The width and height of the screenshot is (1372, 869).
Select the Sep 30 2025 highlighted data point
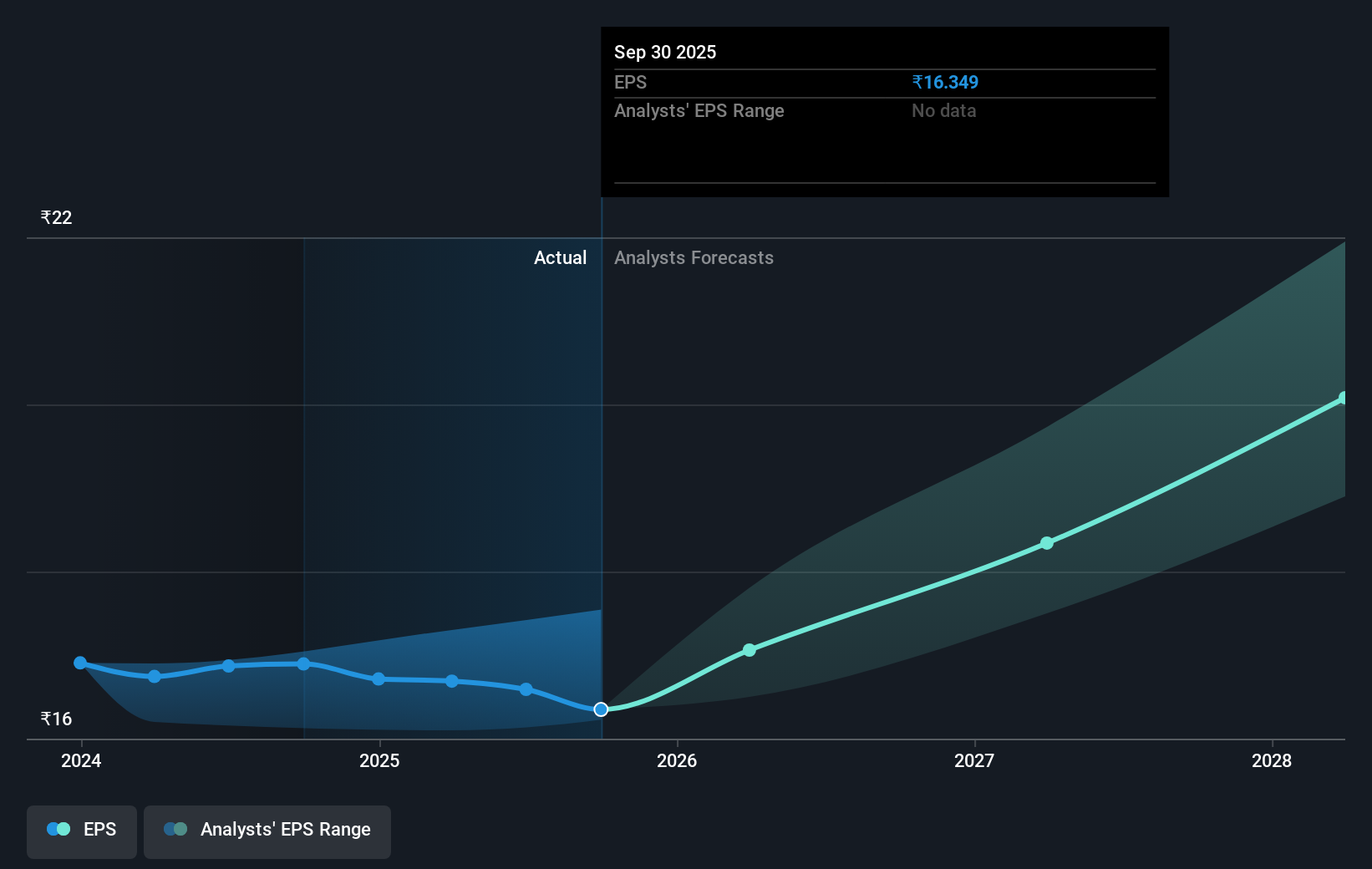point(601,709)
